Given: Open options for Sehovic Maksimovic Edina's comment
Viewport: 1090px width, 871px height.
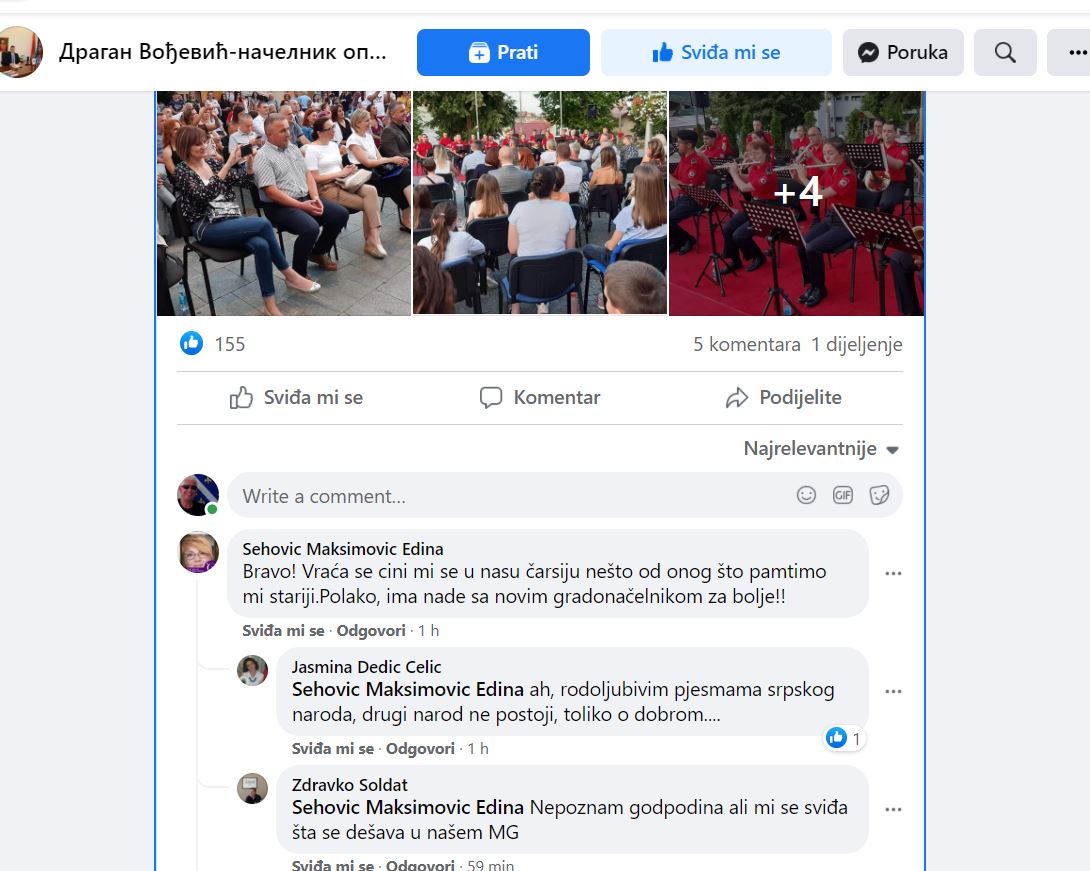Looking at the screenshot, I should coord(893,574).
